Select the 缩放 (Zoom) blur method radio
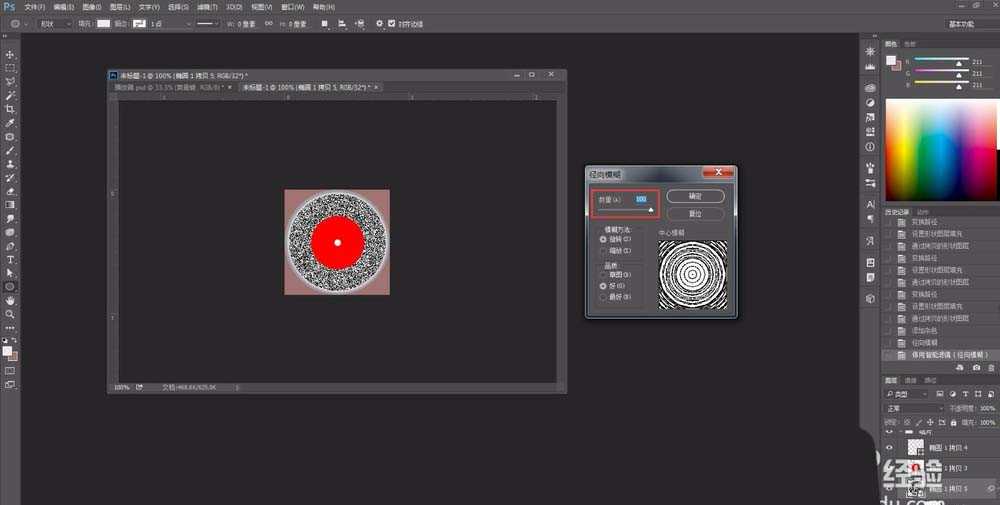Viewport: 1000px width, 505px height. coord(602,250)
